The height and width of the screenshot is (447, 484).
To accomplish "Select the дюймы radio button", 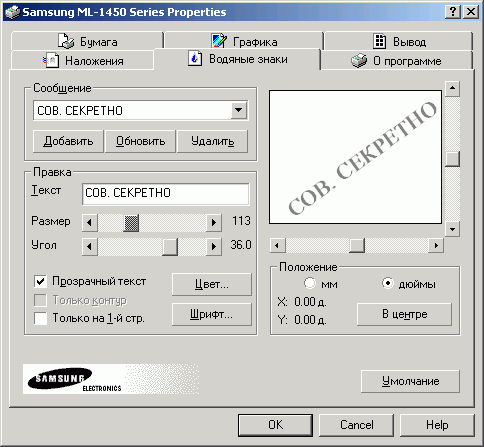I will 388,283.
